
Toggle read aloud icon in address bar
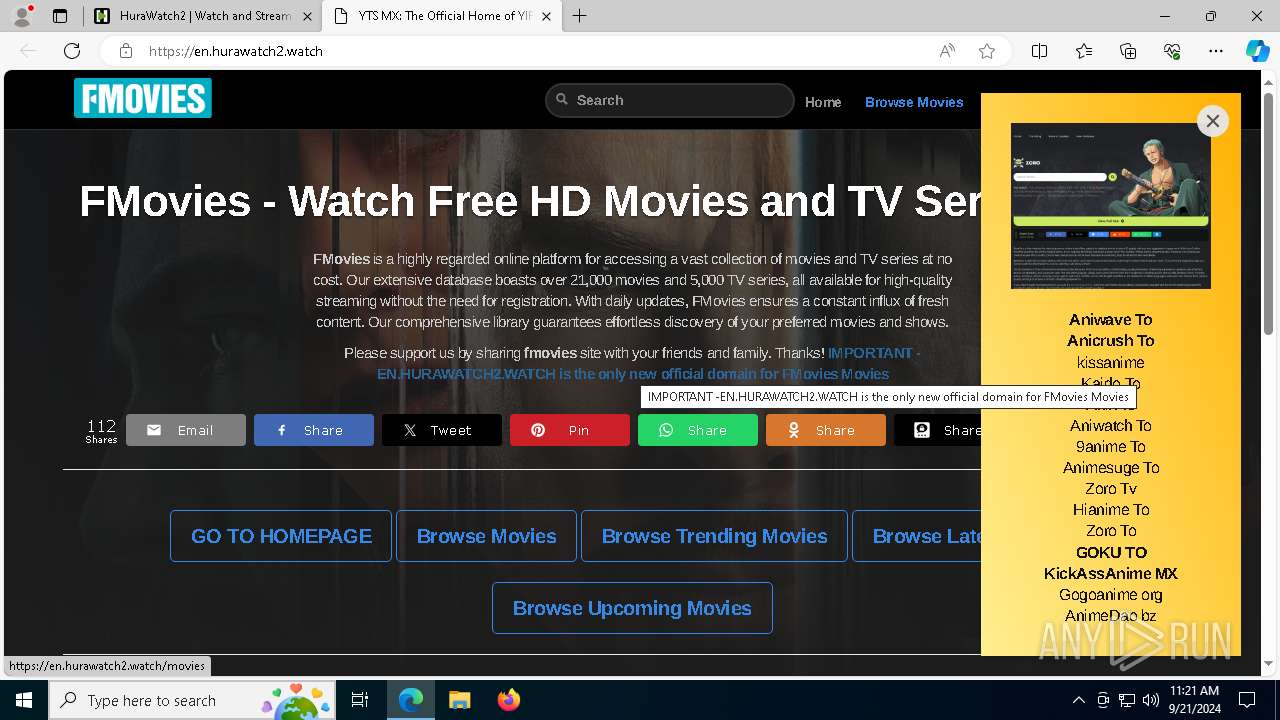(947, 51)
